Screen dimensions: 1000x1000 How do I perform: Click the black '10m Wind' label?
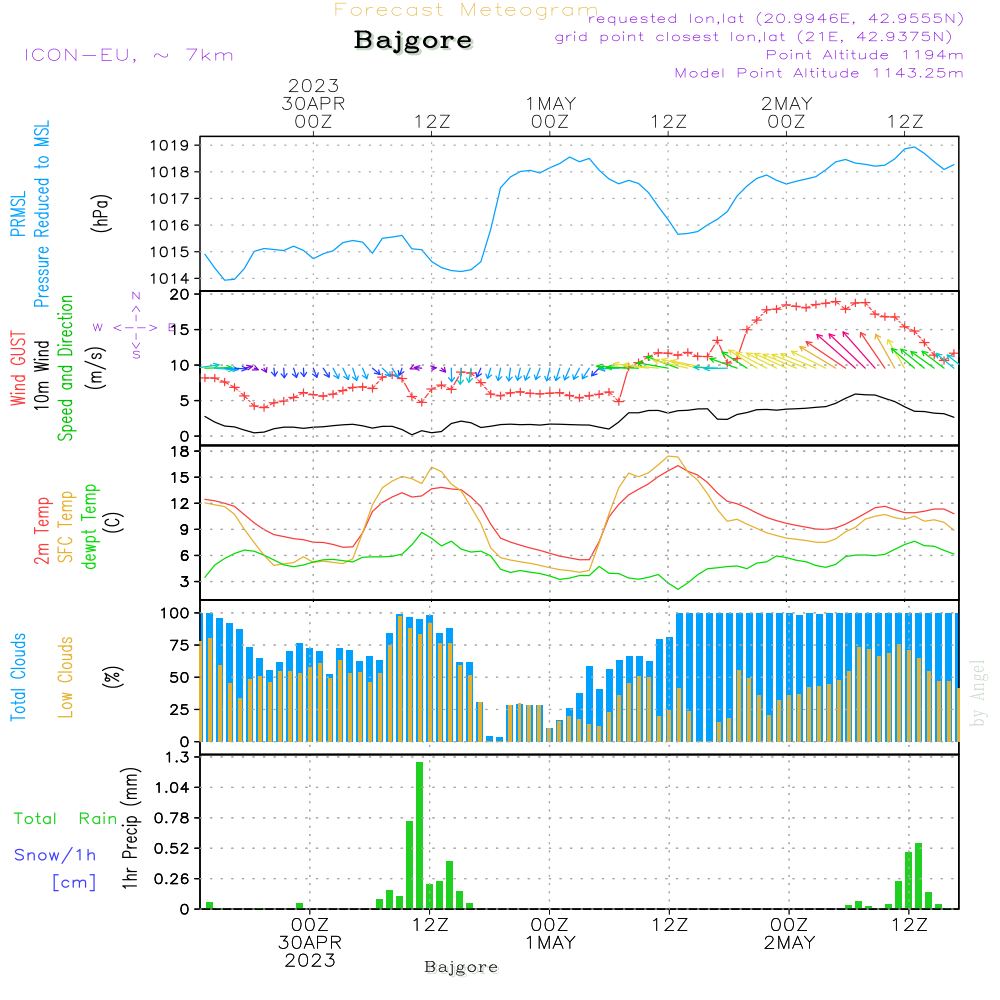pyautogui.click(x=41, y=375)
